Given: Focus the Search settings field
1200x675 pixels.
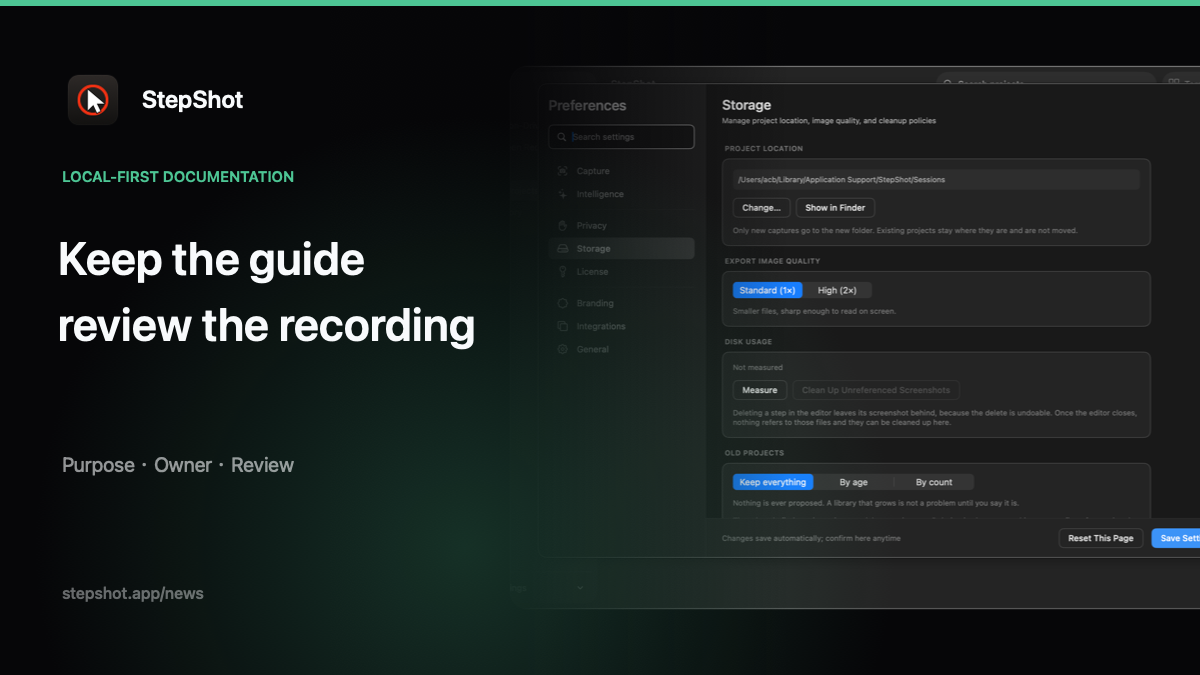Looking at the screenshot, I should 621,137.
